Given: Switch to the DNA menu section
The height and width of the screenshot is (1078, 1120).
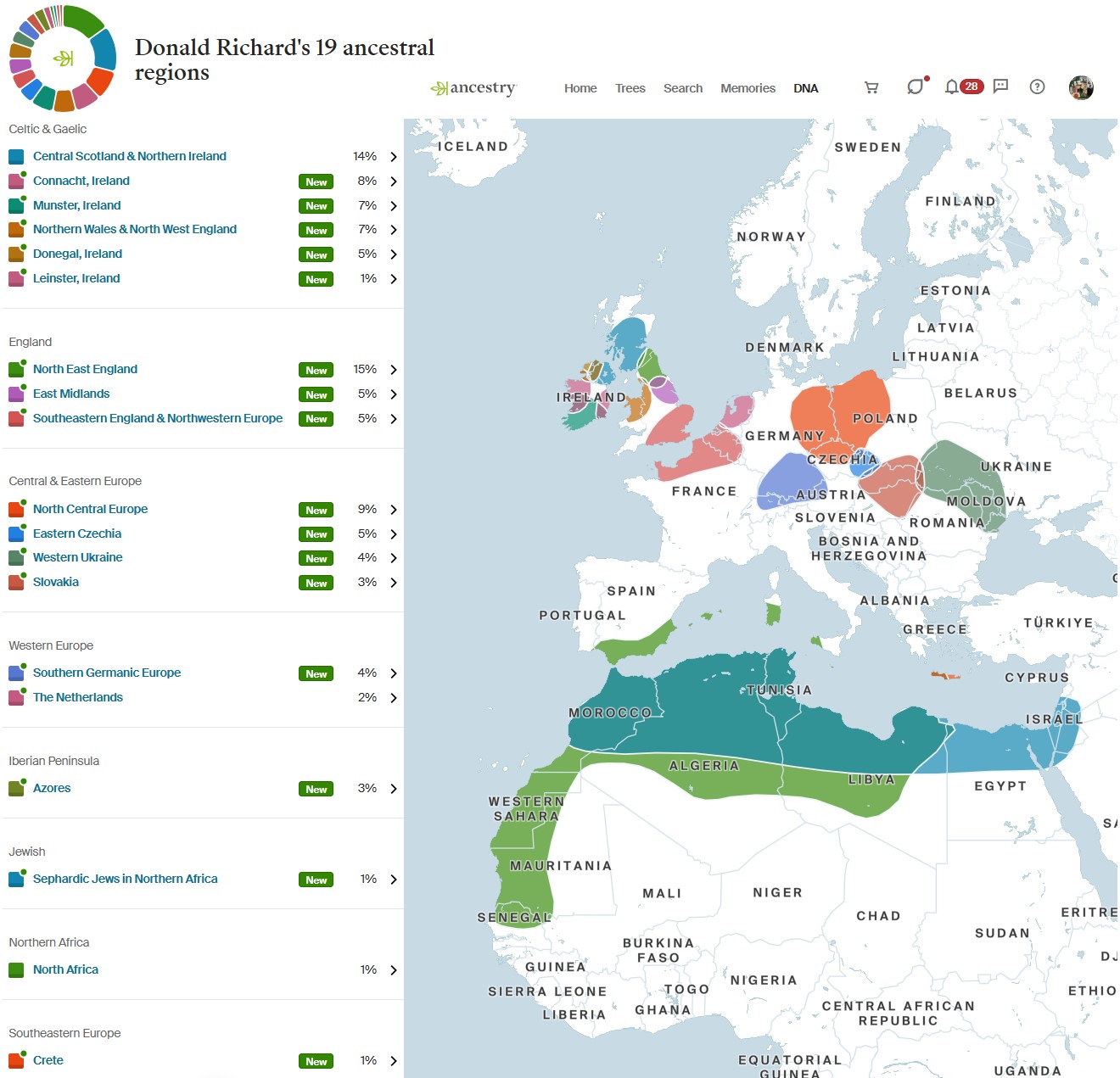Looking at the screenshot, I should click(x=806, y=88).
